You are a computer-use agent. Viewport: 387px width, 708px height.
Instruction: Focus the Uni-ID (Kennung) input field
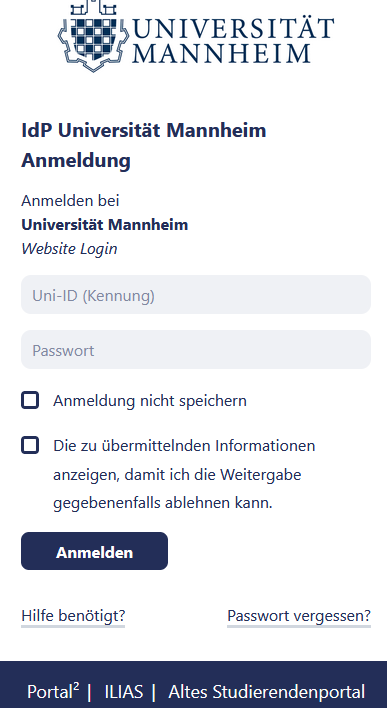coord(196,295)
